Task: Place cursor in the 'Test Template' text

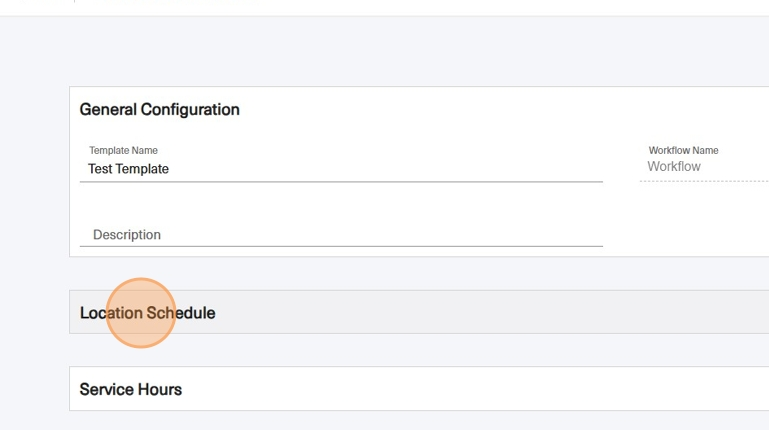Action: (128, 169)
